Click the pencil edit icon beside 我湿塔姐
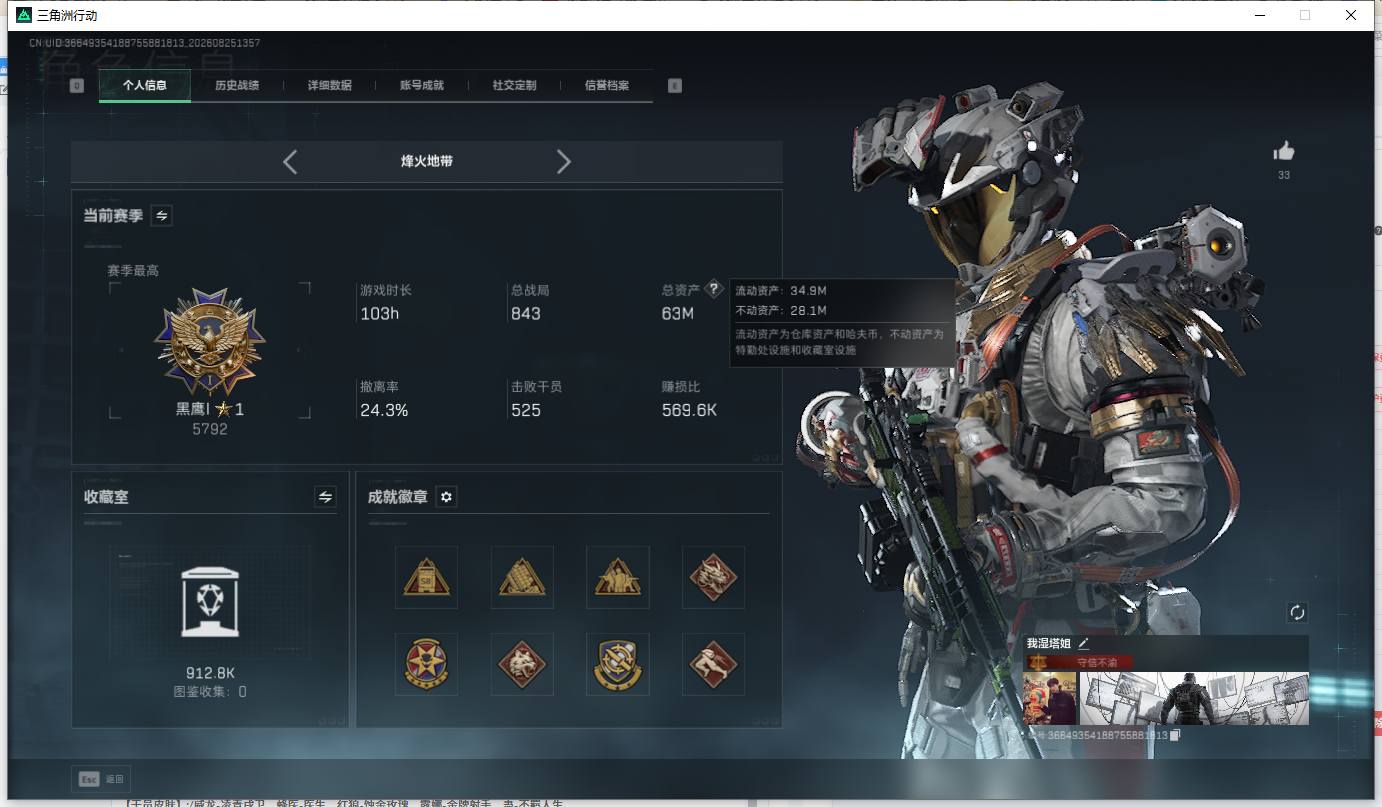The height and width of the screenshot is (807, 1382). (1083, 643)
